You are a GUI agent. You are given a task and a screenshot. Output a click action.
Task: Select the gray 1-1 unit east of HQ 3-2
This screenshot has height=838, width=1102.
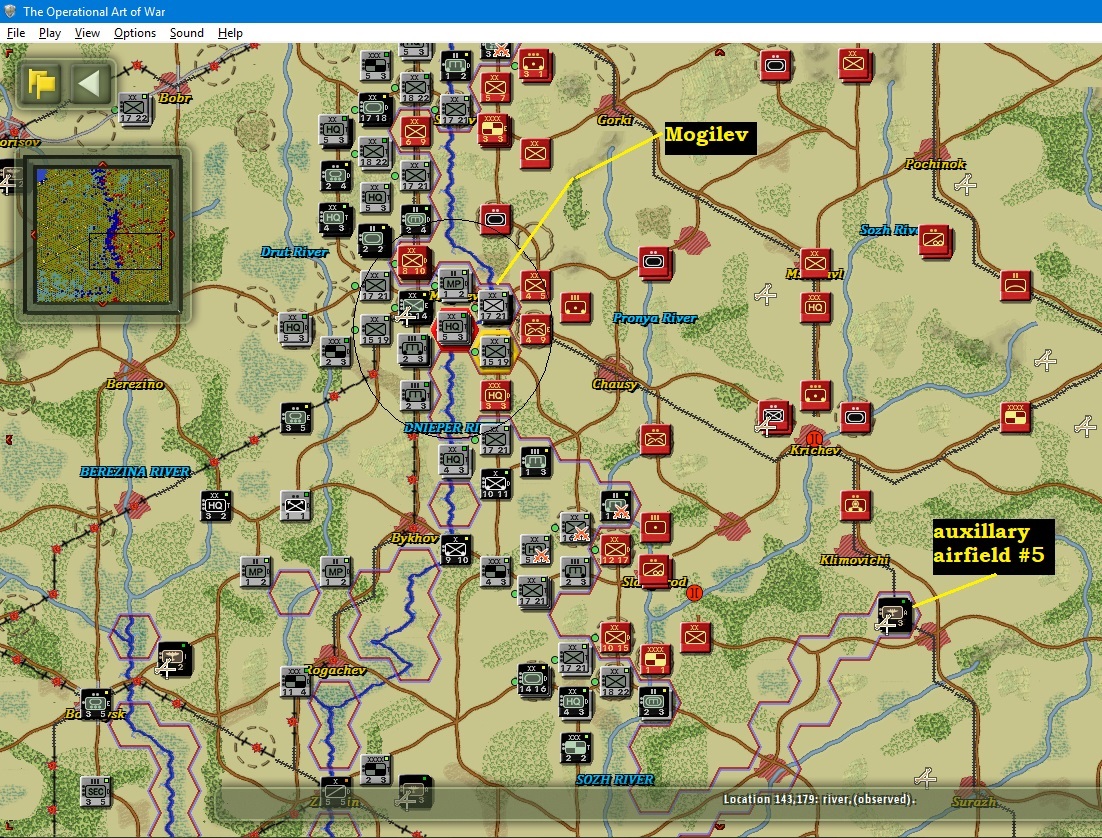[x=295, y=505]
